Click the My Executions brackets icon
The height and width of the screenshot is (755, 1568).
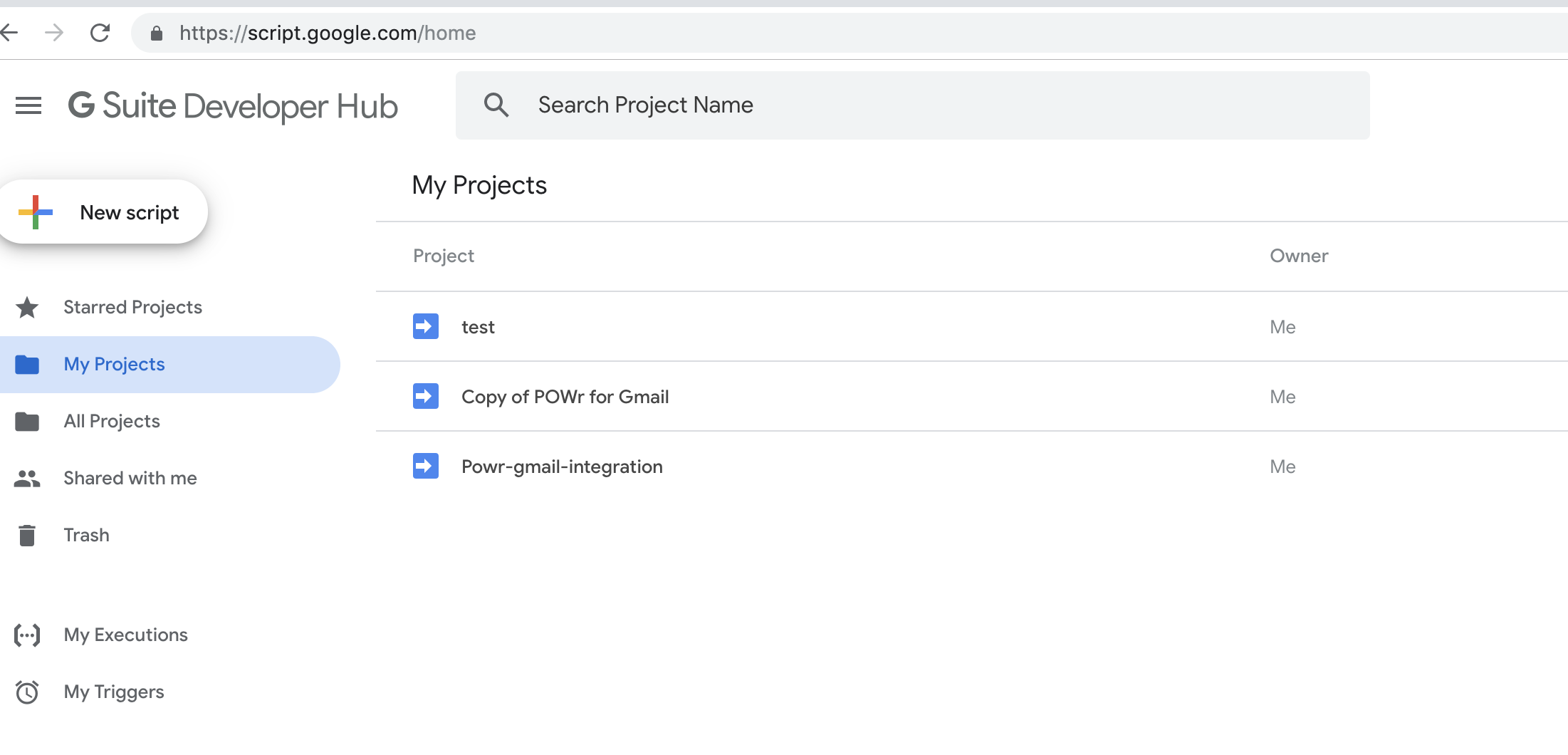pyautogui.click(x=27, y=635)
